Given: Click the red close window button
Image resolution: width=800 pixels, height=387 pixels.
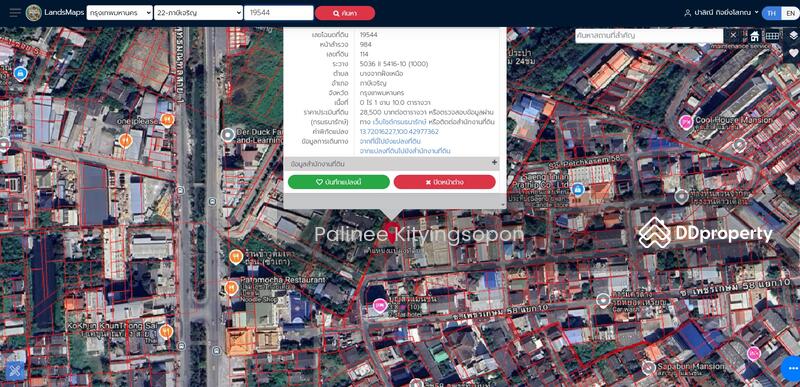Looking at the screenshot, I should [x=444, y=182].
